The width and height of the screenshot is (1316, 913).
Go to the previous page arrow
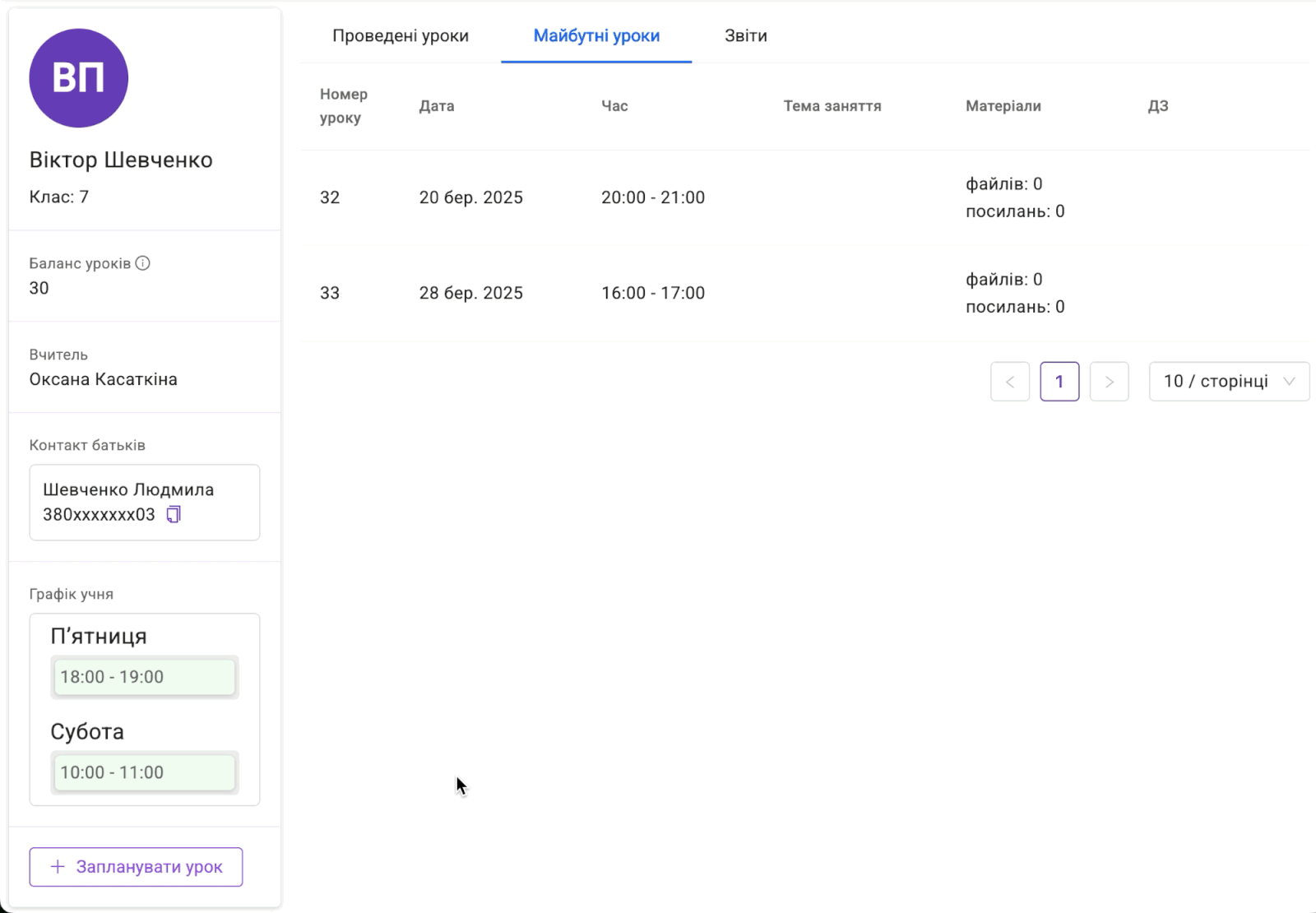click(x=1010, y=382)
